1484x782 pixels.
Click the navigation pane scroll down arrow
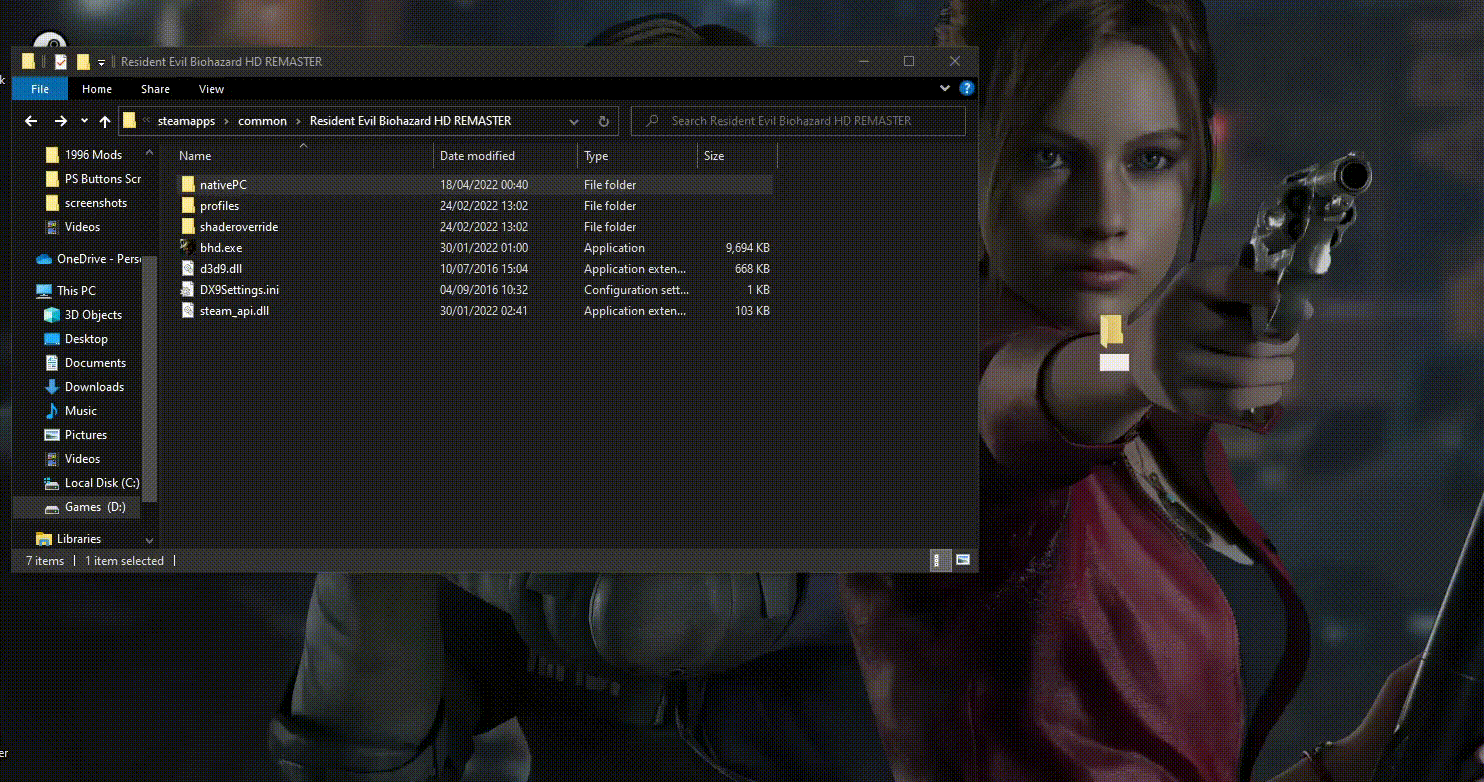(150, 540)
